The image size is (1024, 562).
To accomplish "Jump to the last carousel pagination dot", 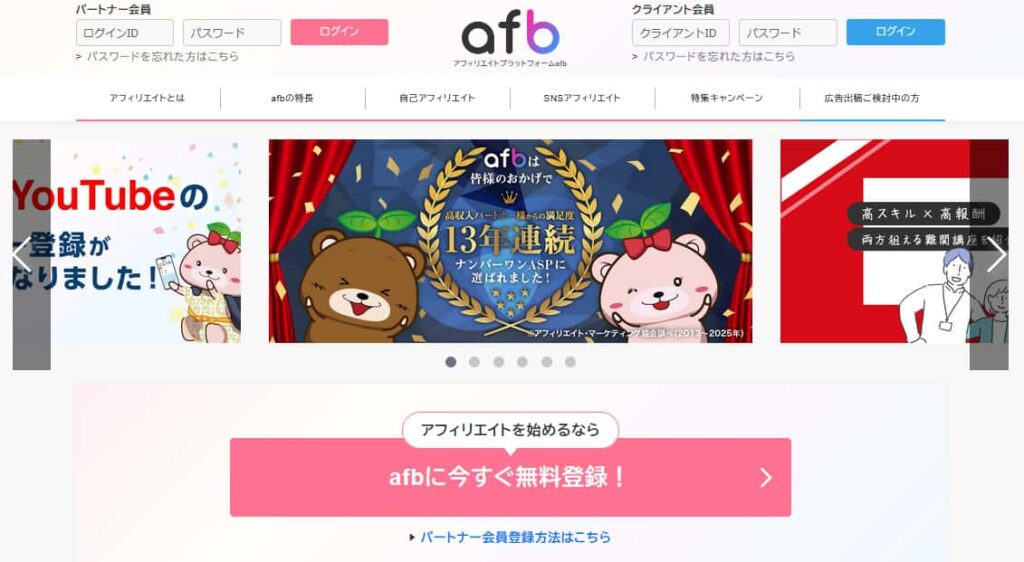I will tap(570, 362).
